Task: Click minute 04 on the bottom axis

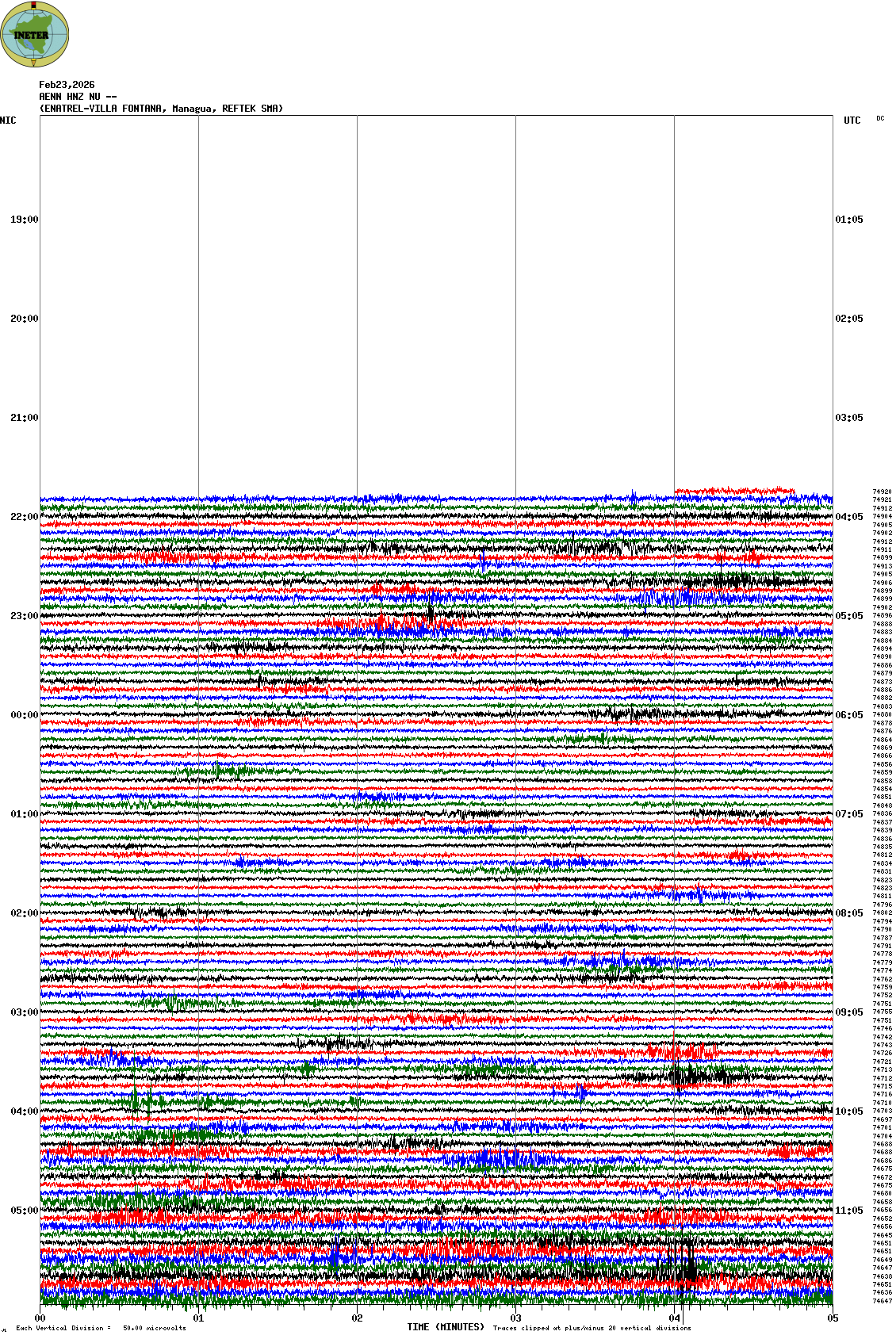Action: (675, 1318)
